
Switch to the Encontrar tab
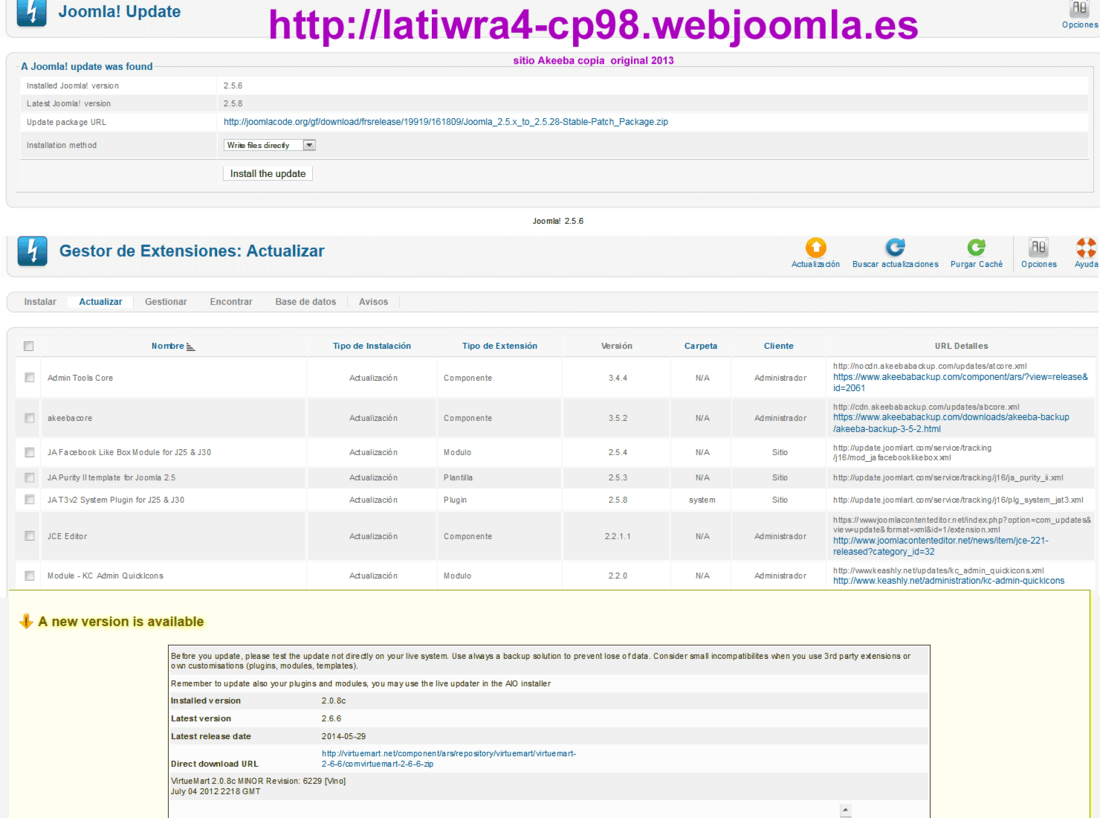pos(231,302)
